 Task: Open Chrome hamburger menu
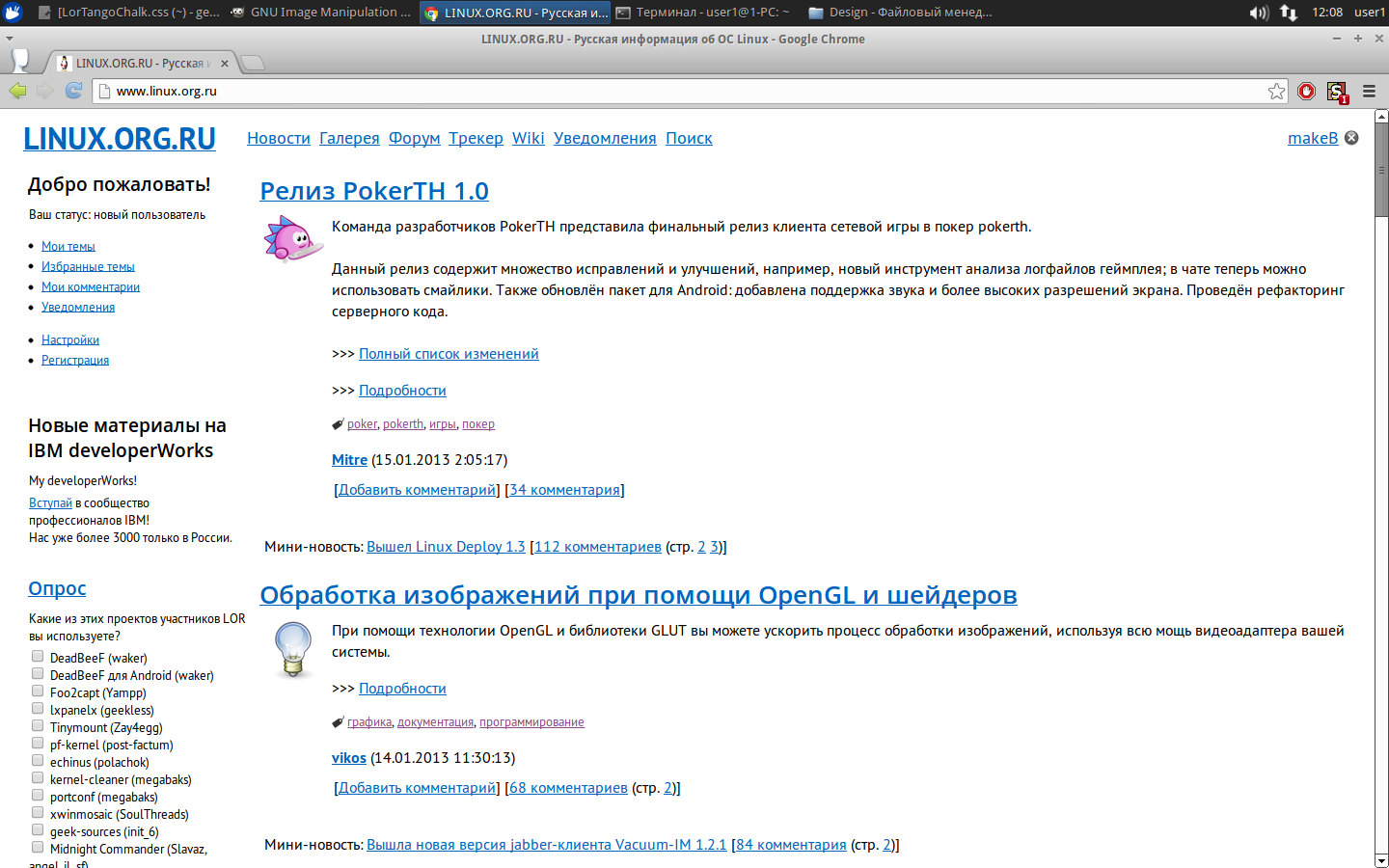(1369, 91)
